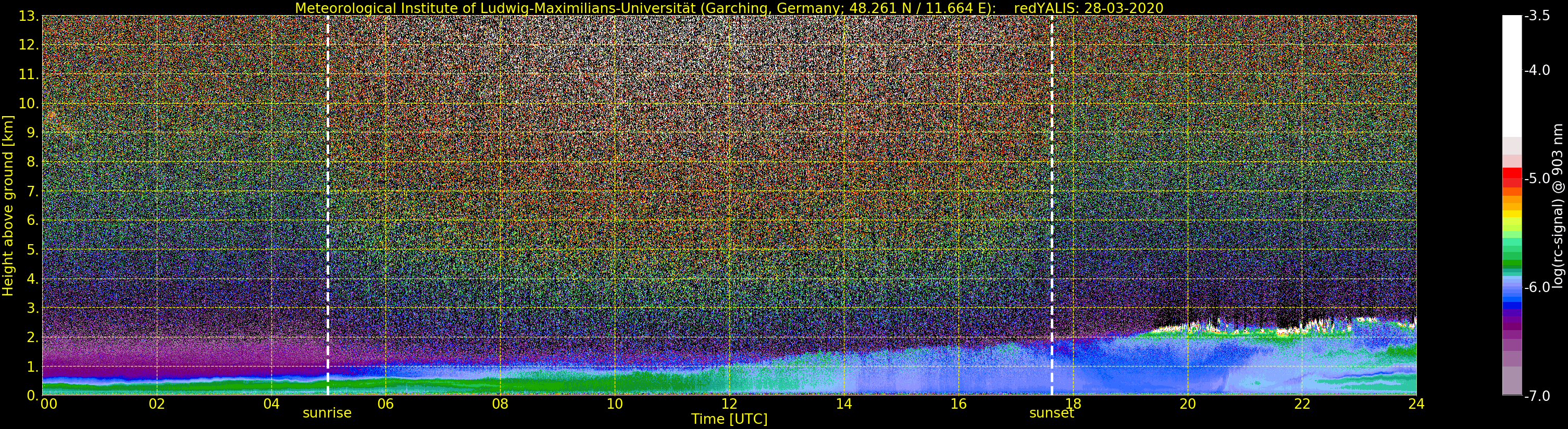Click the Time [UTC] axis title
This screenshot has width=1568, height=429.
pos(729,419)
